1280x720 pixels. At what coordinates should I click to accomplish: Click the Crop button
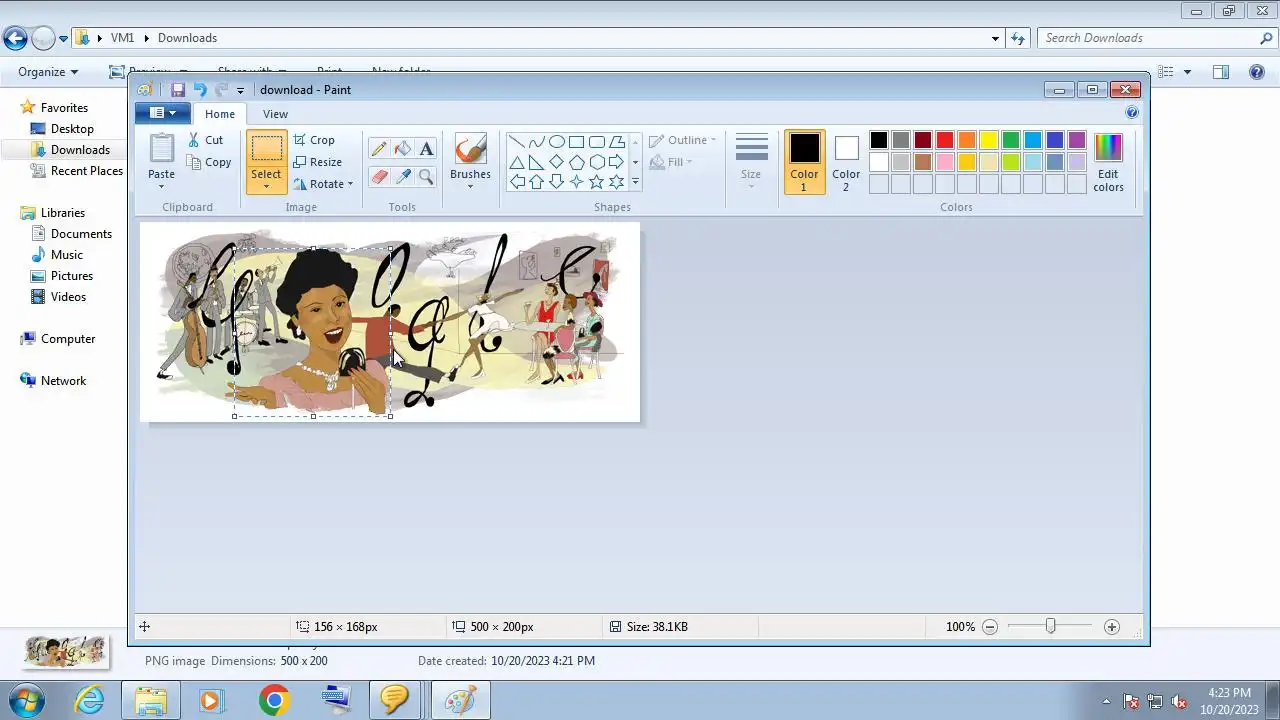[x=314, y=140]
